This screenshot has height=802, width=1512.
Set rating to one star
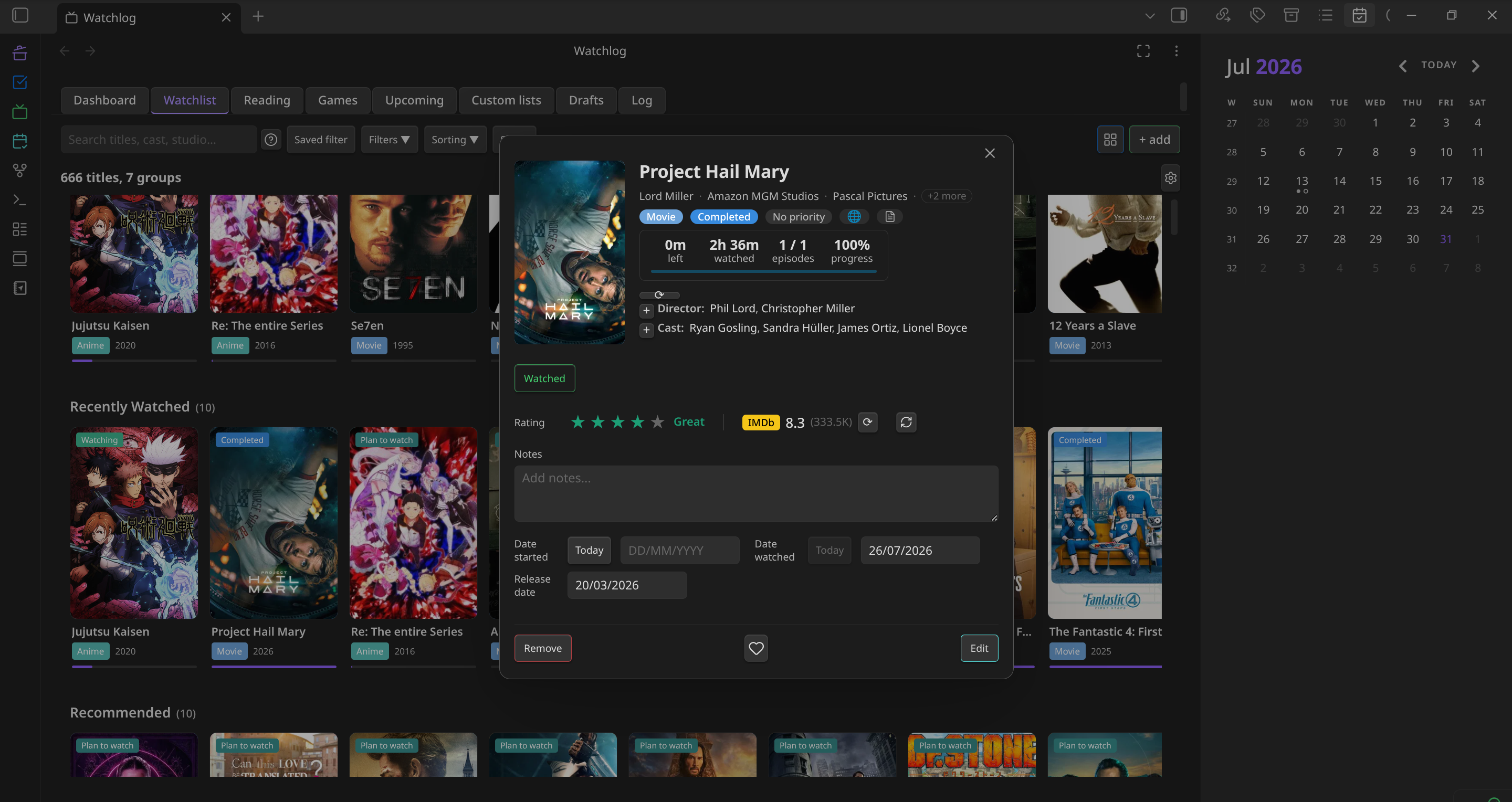[x=577, y=422]
